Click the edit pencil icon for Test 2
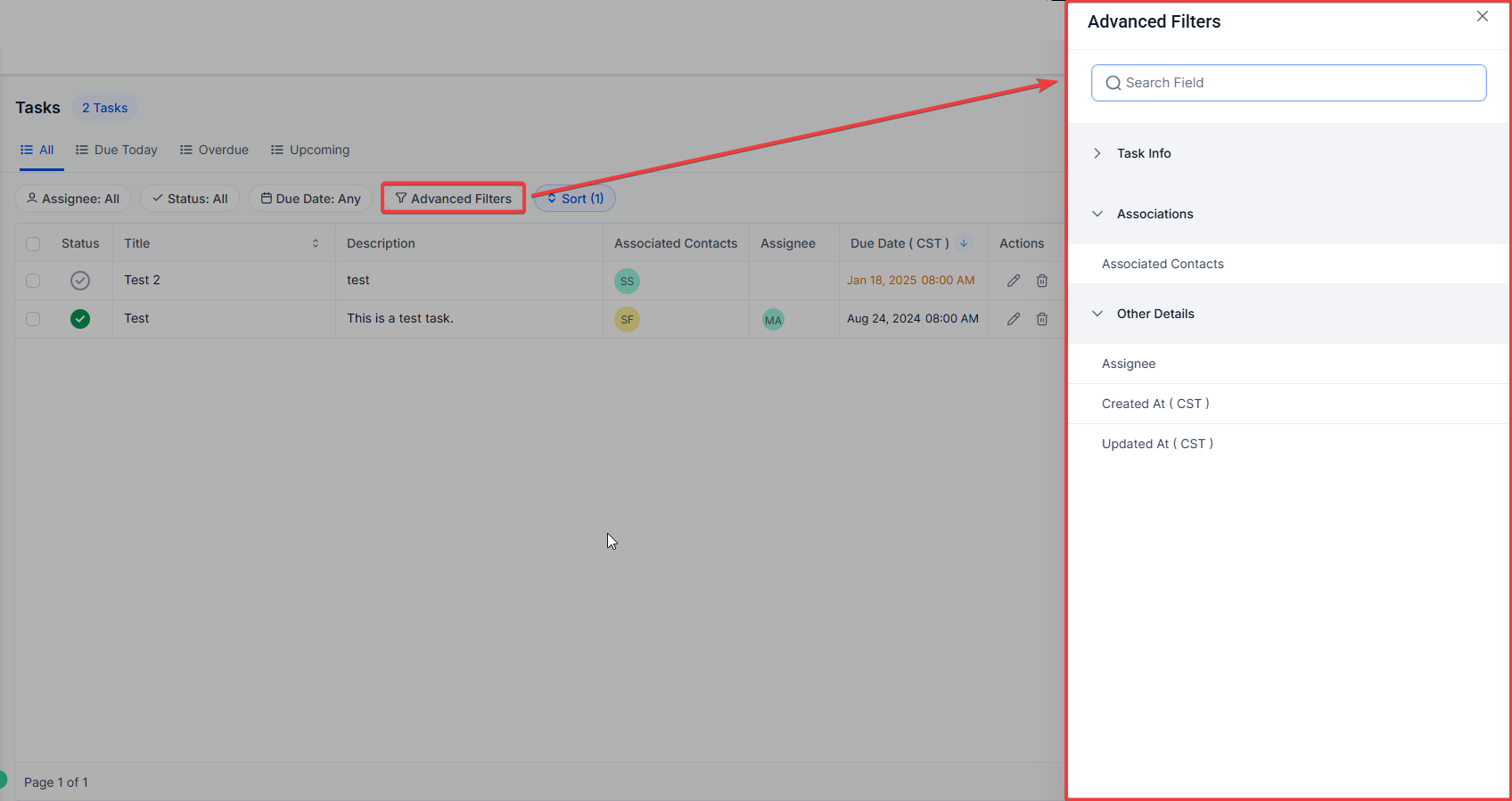1512x801 pixels. click(1014, 281)
